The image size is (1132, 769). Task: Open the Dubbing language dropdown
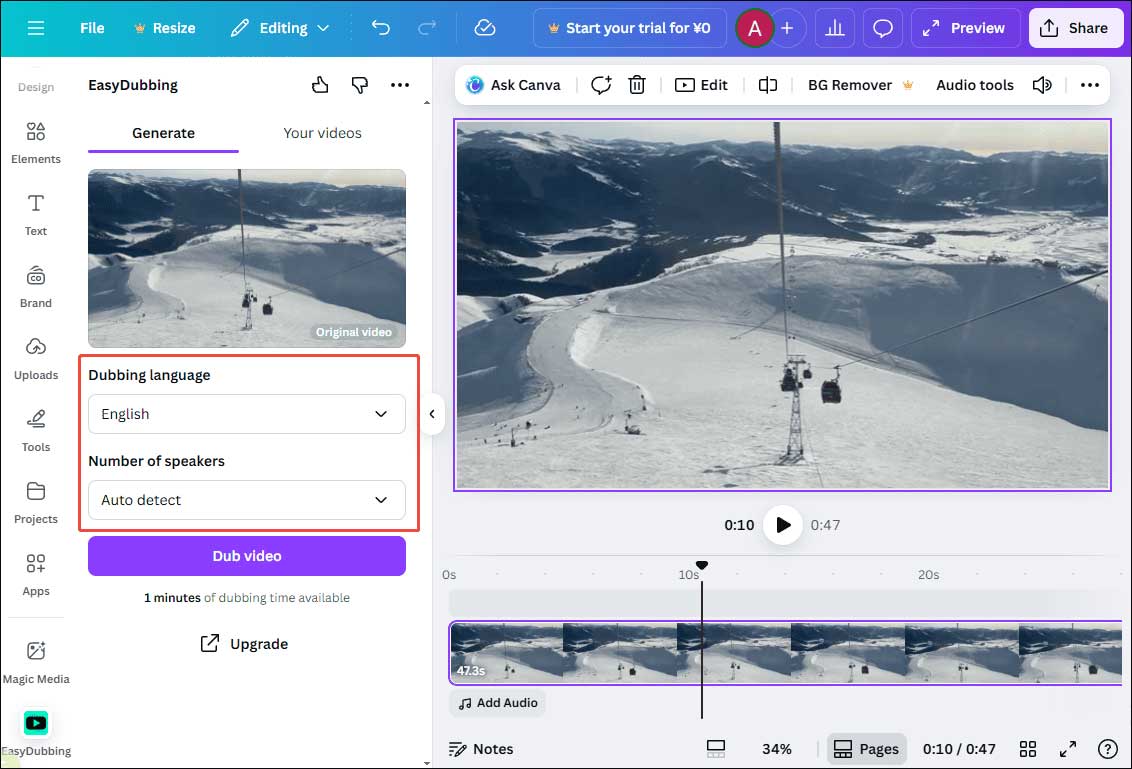(246, 413)
